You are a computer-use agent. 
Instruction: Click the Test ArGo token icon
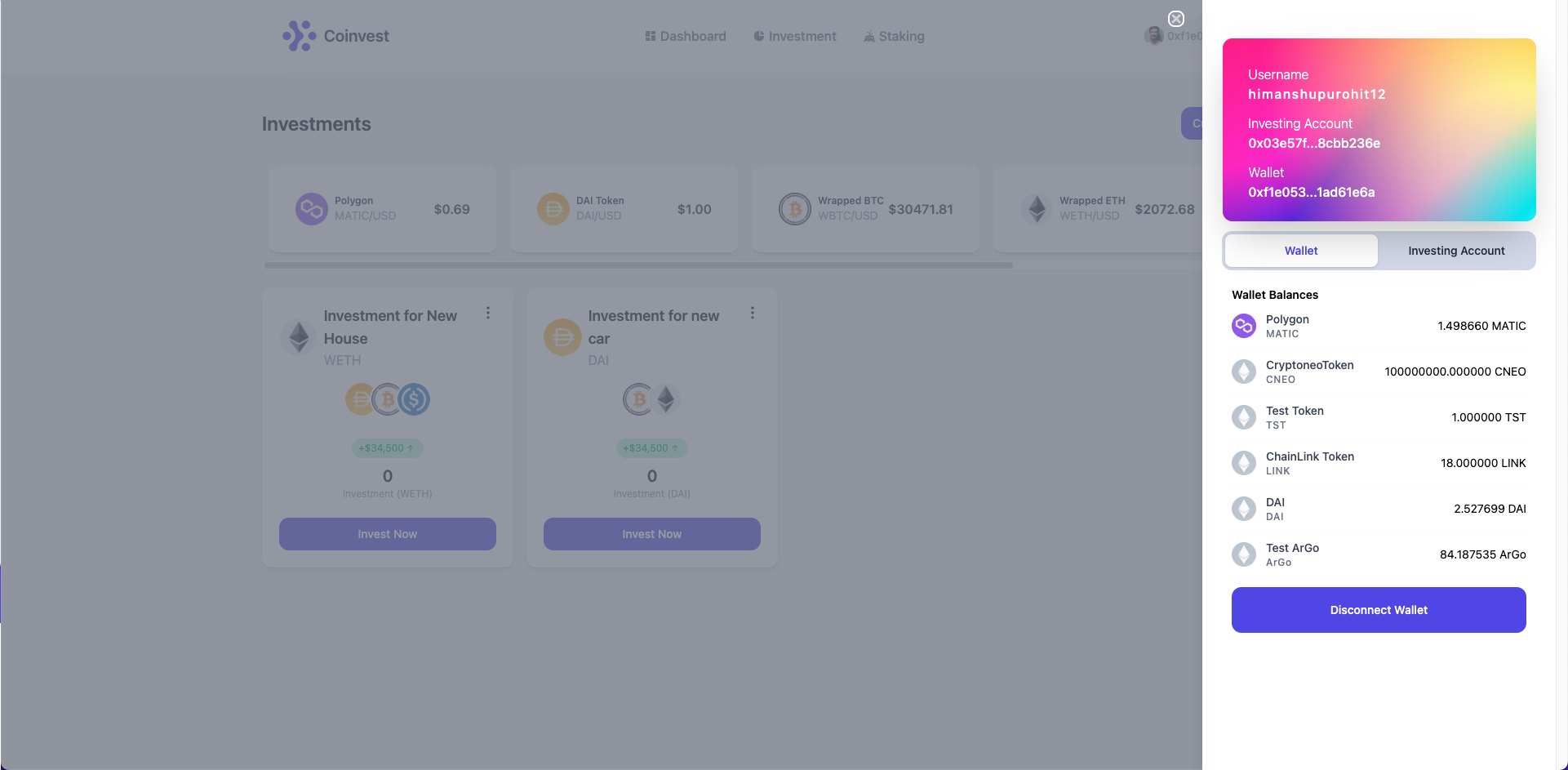1244,554
